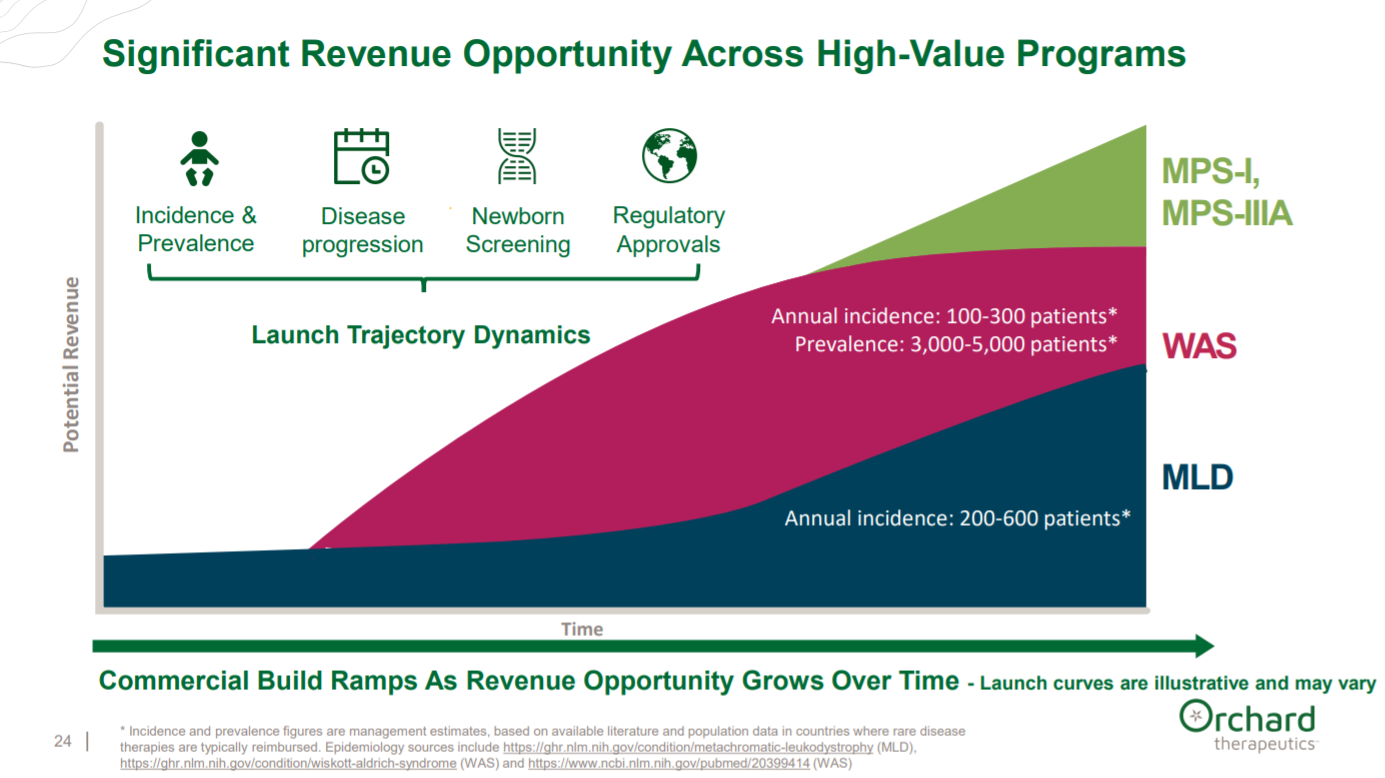Click the slide title heading

click(644, 53)
